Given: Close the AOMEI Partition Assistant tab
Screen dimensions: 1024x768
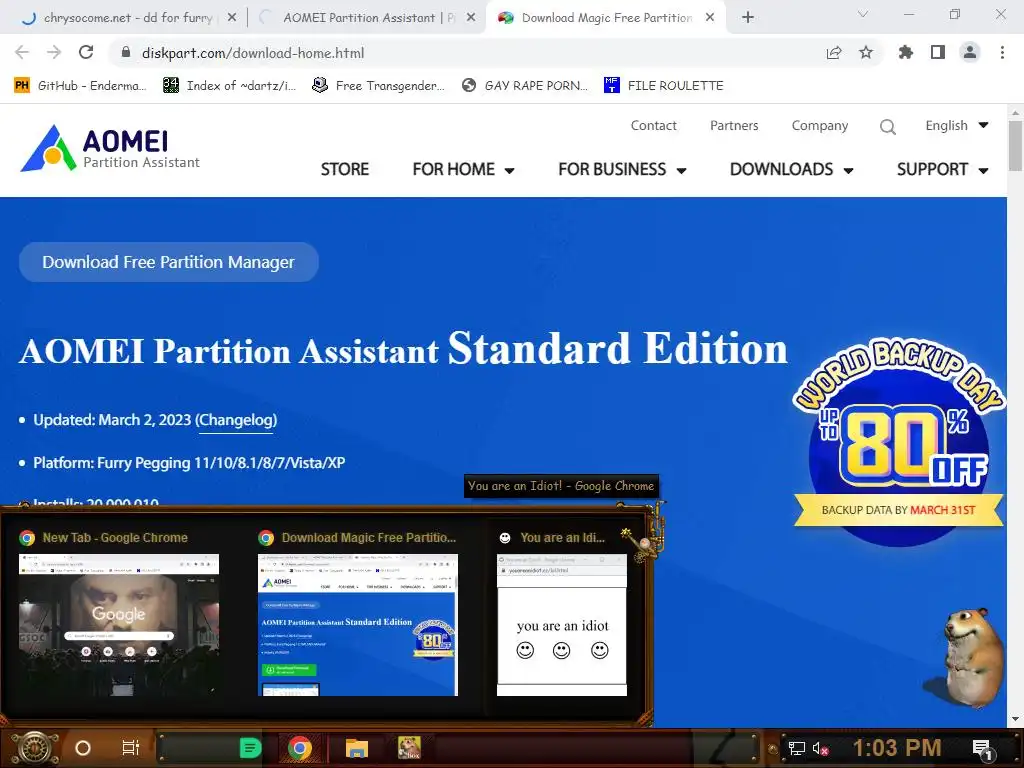Looking at the screenshot, I should pyautogui.click(x=471, y=18).
